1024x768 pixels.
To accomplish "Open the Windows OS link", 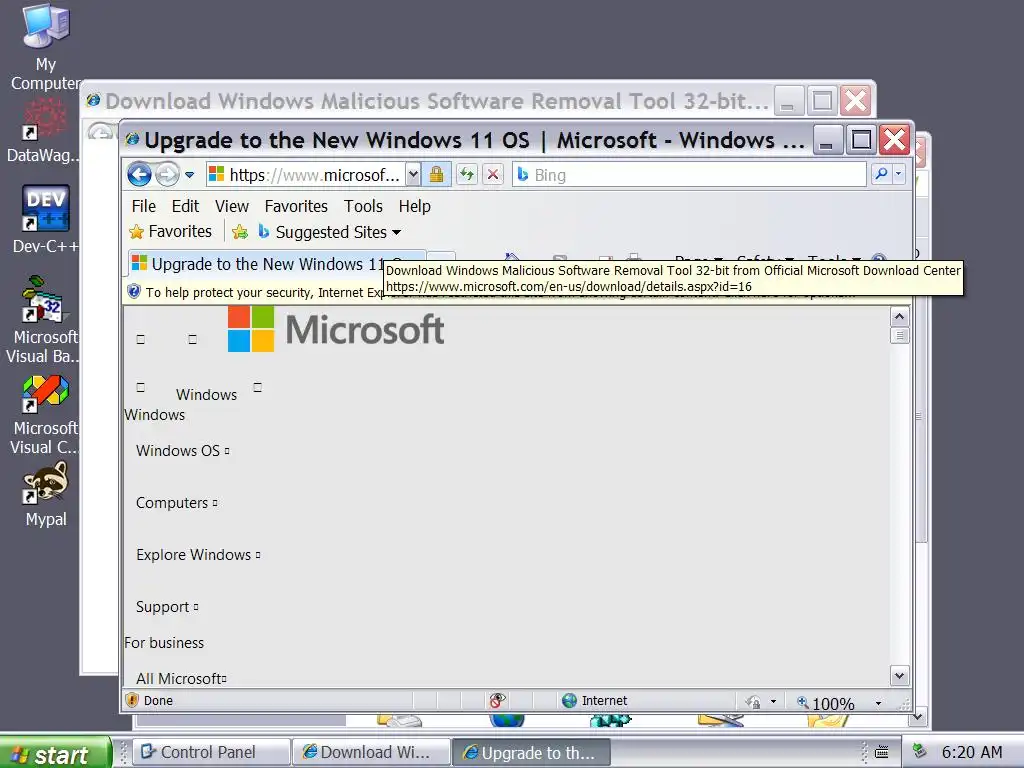I will pyautogui.click(x=182, y=451).
